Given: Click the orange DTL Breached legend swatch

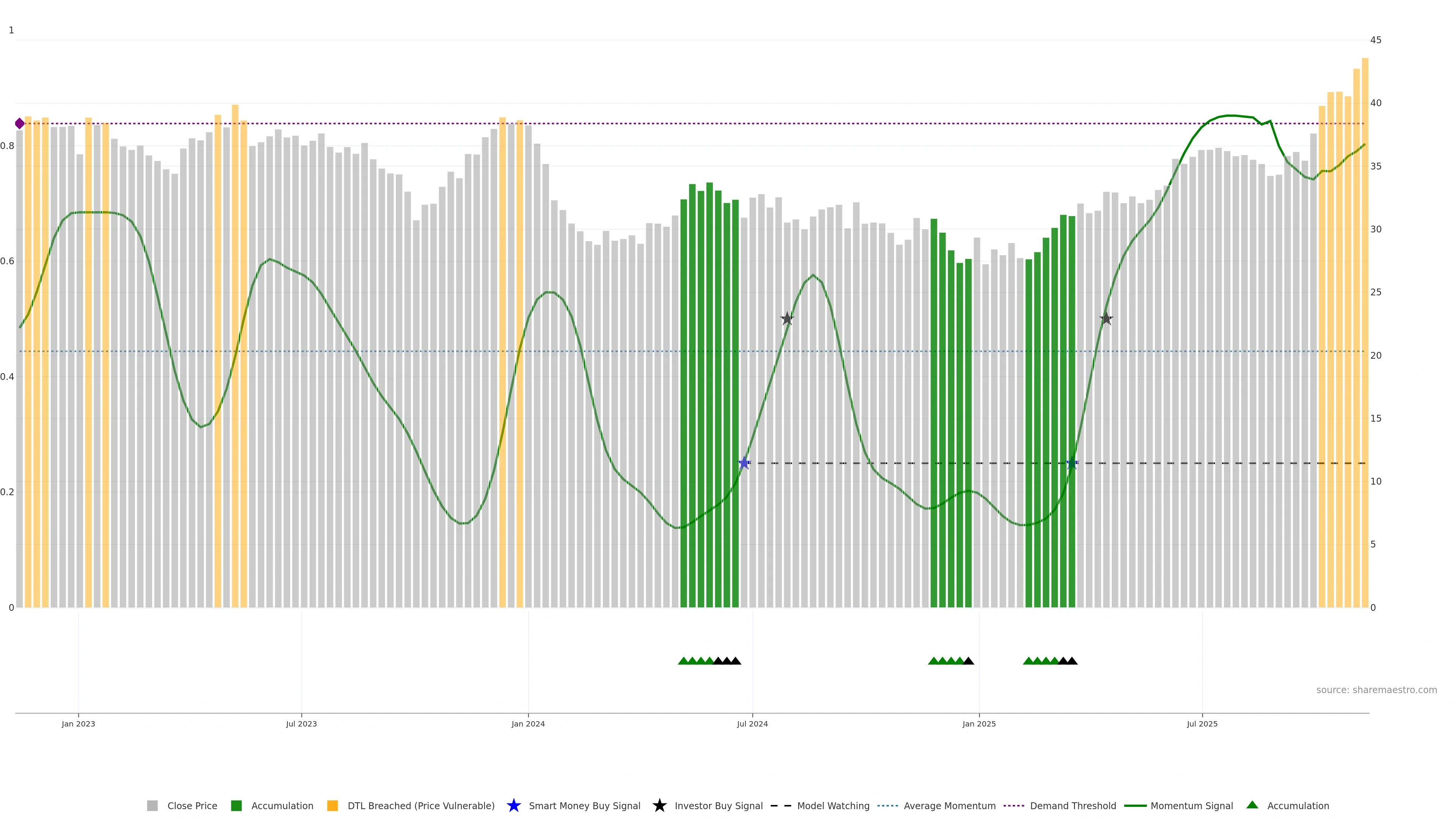Looking at the screenshot, I should pyautogui.click(x=333, y=805).
